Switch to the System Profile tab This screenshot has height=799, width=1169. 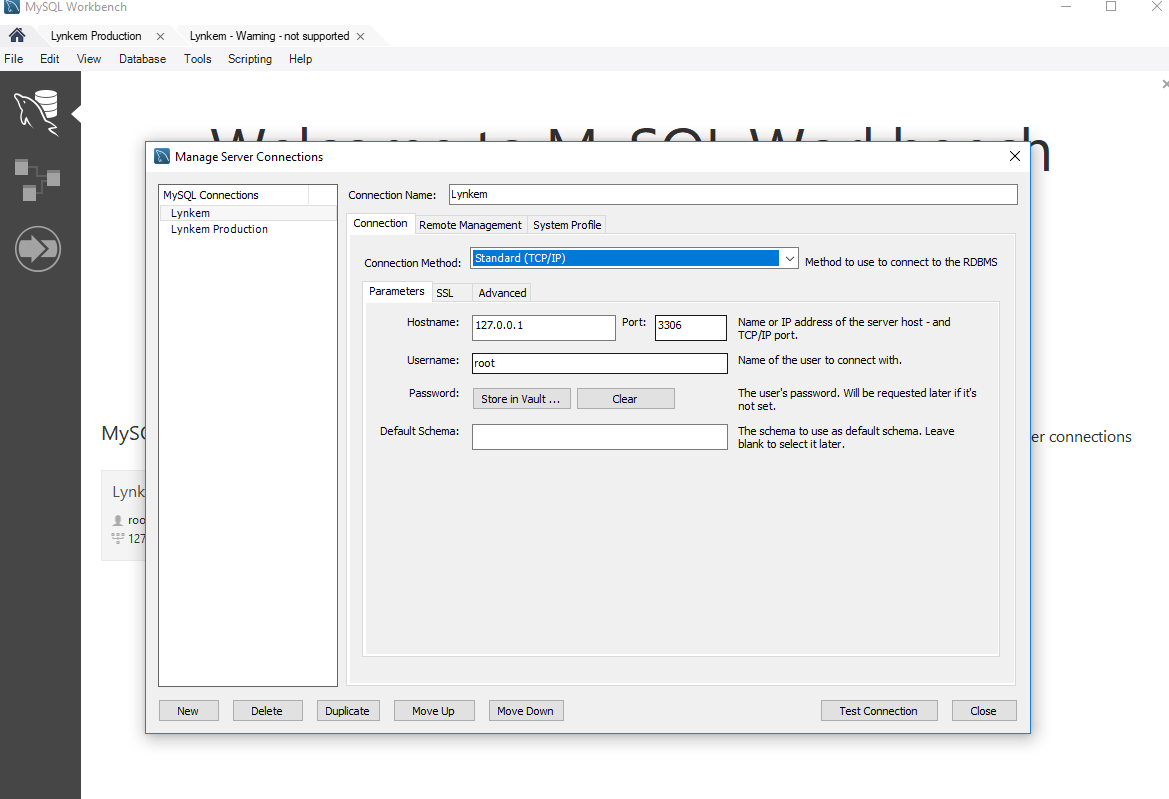click(567, 225)
